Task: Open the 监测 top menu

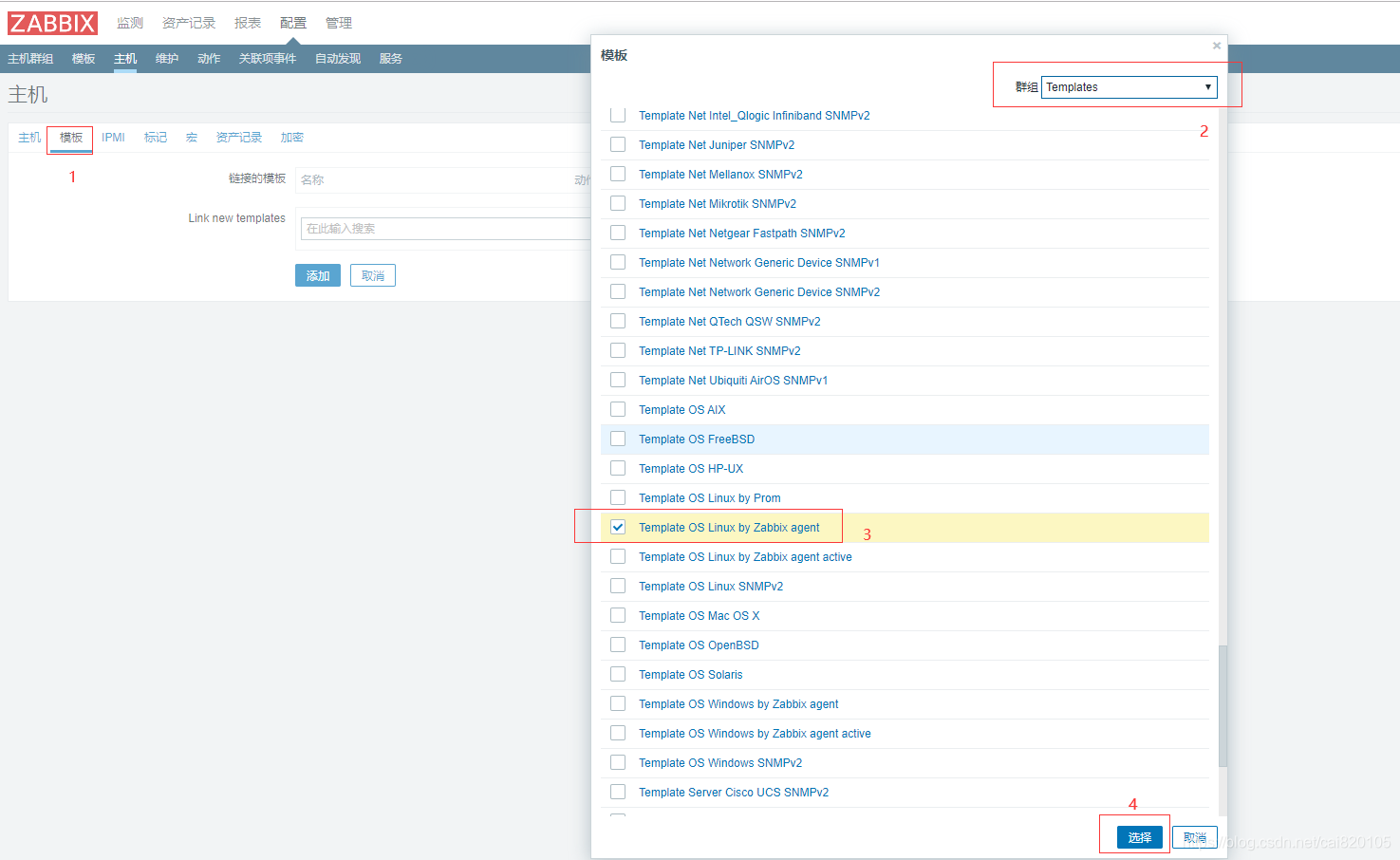Action: (130, 23)
